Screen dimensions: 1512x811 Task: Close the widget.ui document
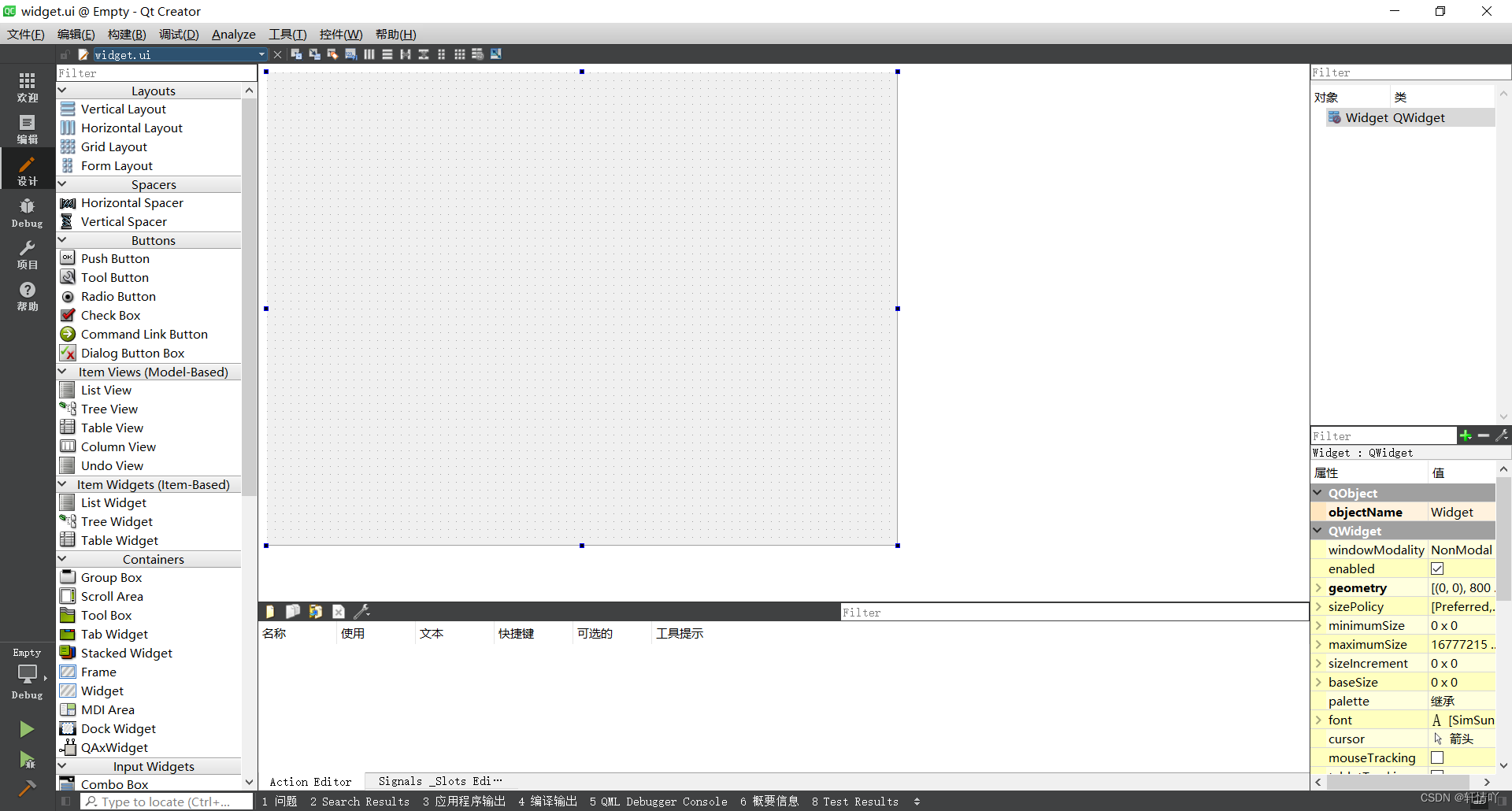coord(277,54)
